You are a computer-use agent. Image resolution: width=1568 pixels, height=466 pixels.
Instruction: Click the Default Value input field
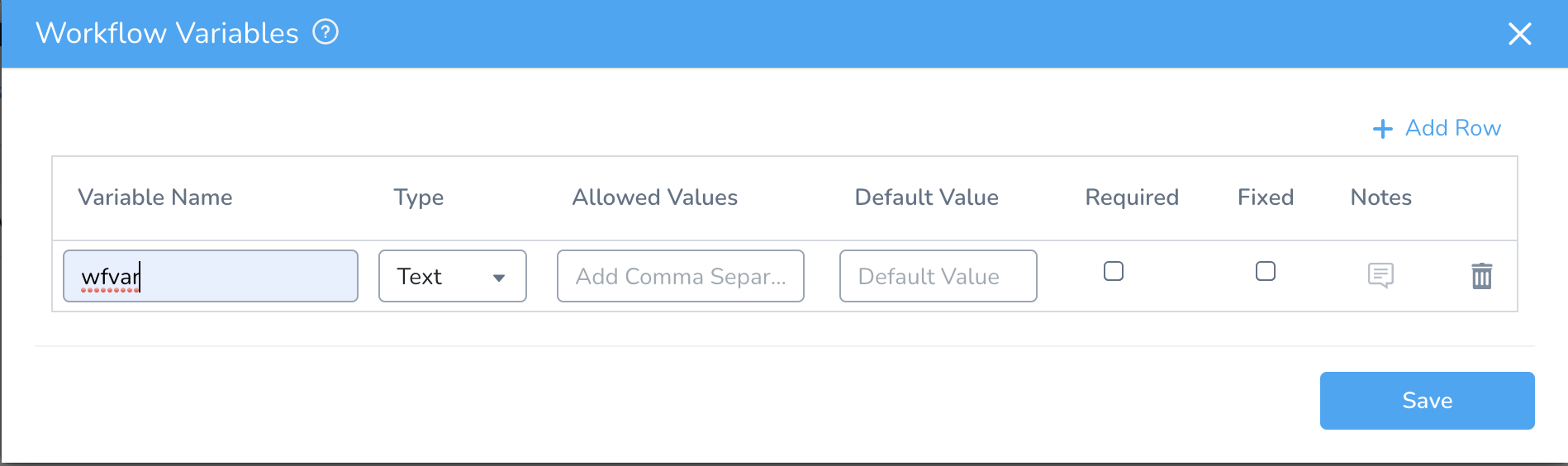pyautogui.click(x=938, y=276)
